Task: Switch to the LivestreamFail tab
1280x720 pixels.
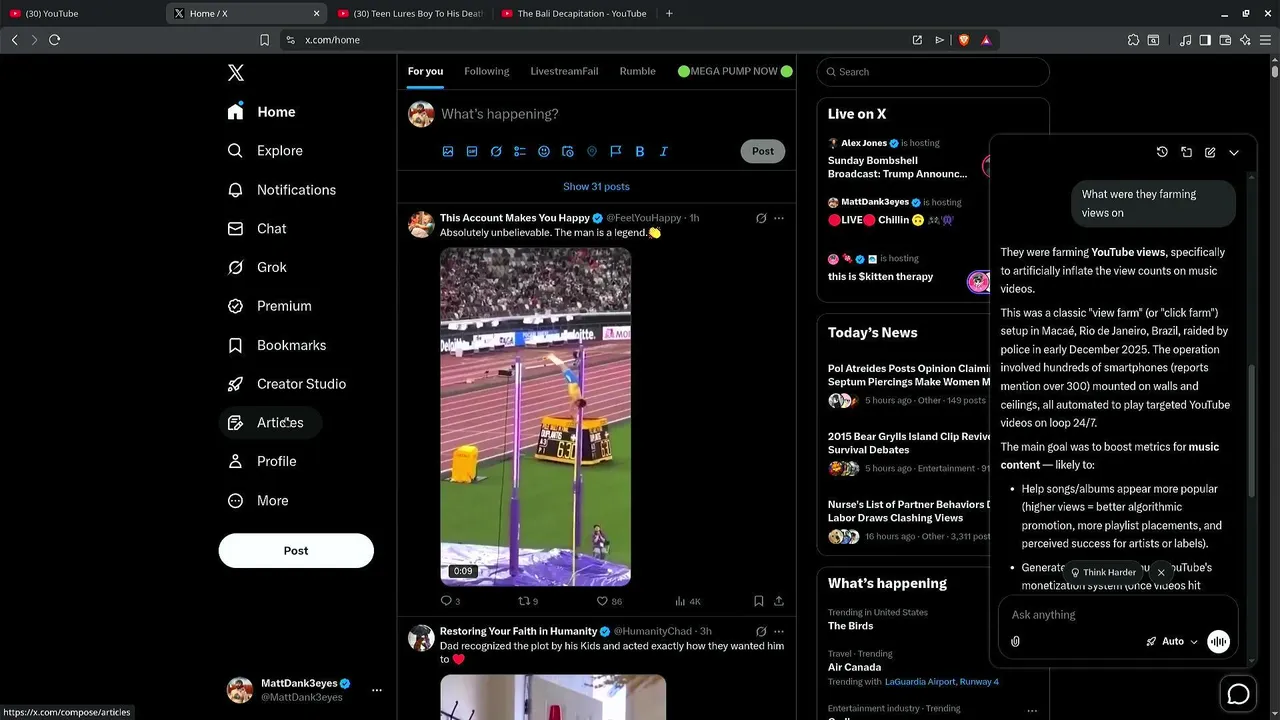Action: tap(564, 71)
